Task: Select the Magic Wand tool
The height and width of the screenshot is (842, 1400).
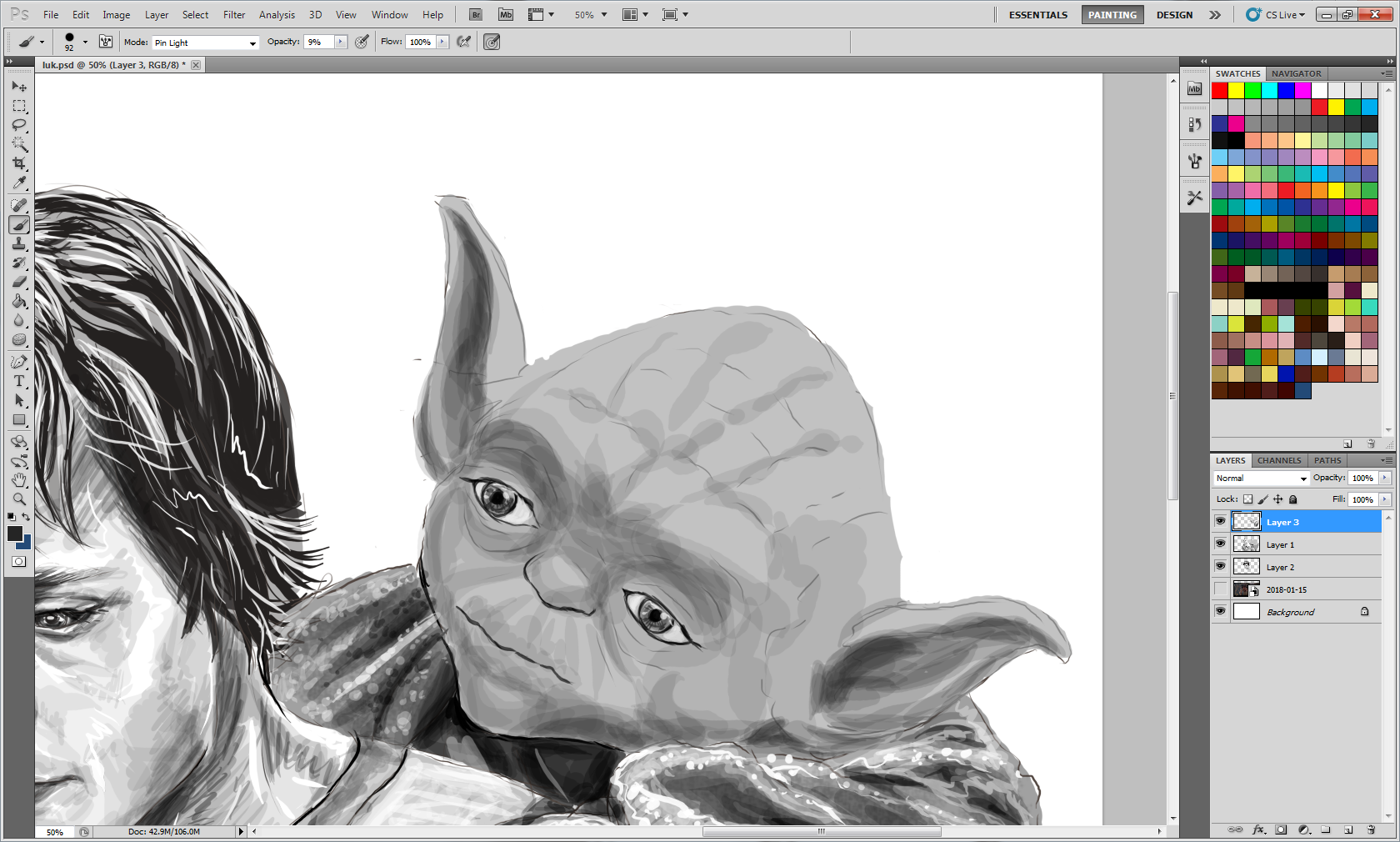Action: [x=19, y=144]
